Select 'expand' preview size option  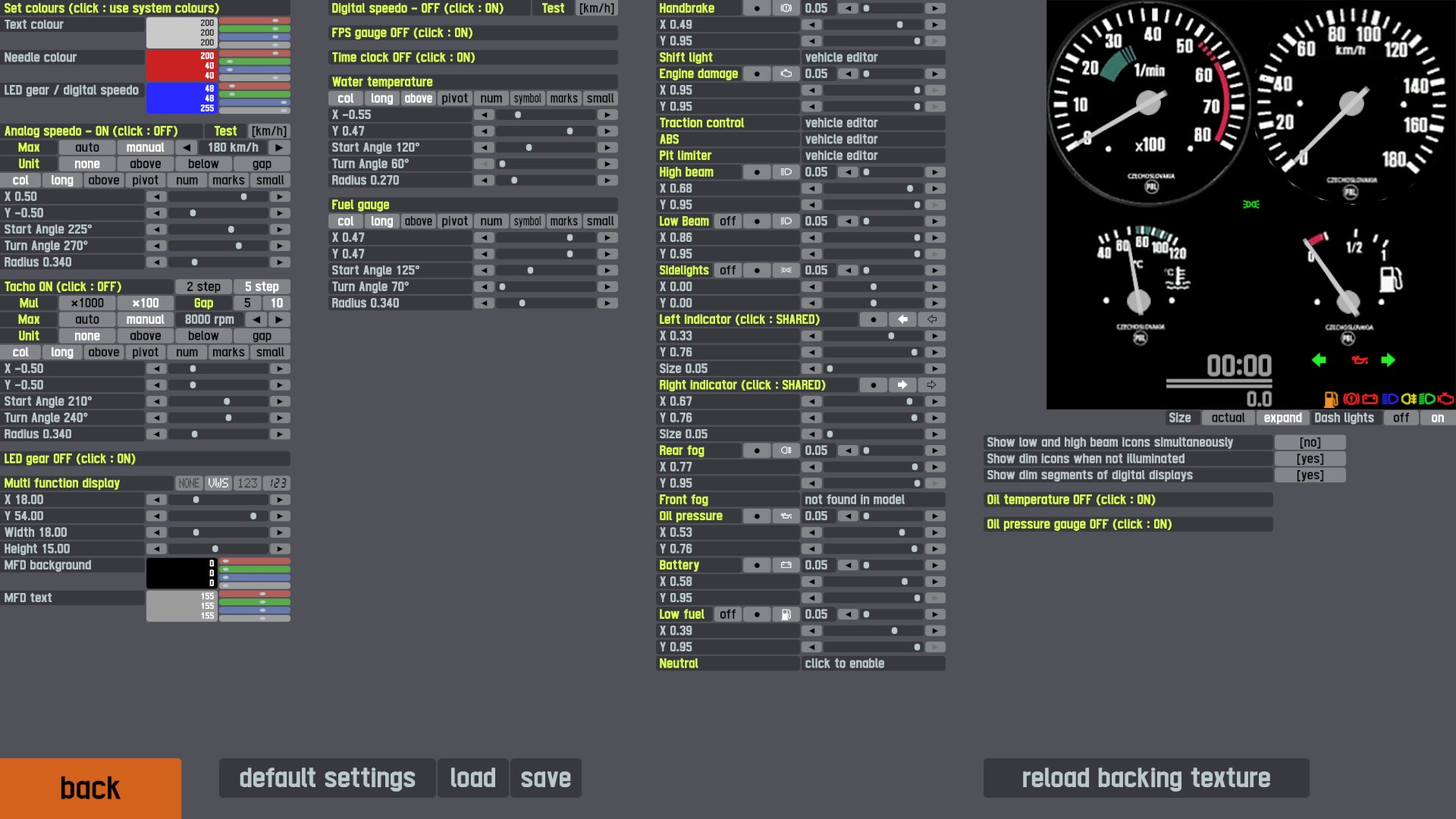pos(1282,418)
